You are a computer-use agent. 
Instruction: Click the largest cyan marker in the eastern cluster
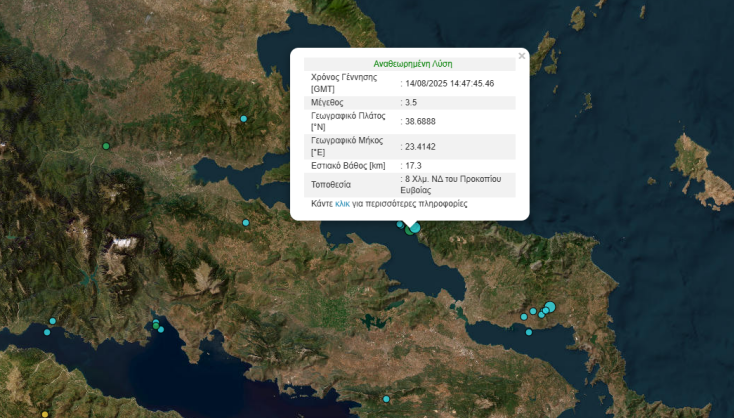tap(550, 307)
